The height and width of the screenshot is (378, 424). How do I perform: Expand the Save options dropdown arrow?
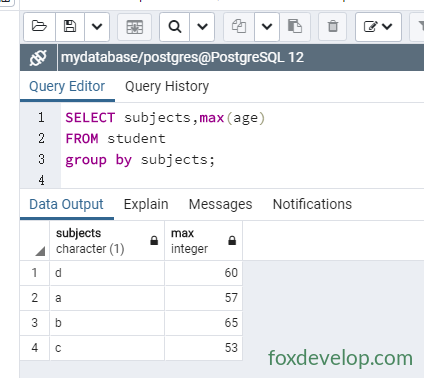(x=97, y=27)
